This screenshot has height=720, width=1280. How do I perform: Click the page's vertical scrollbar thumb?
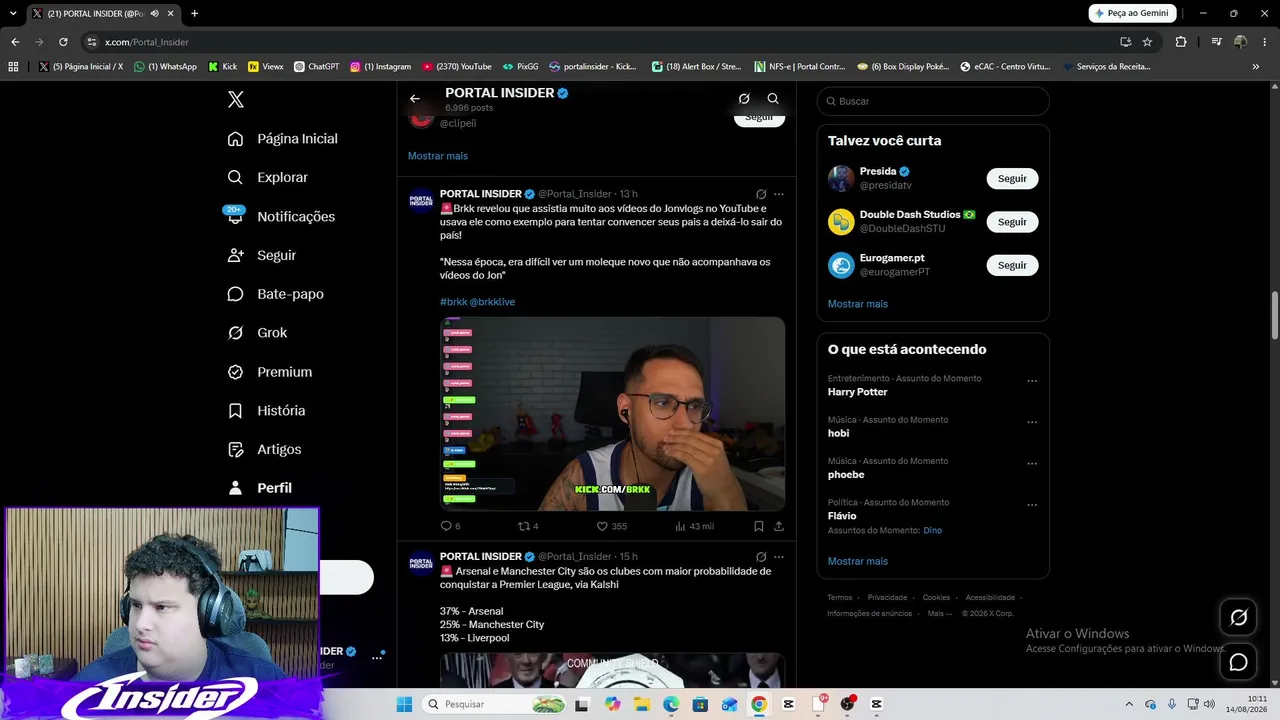coord(1275,316)
